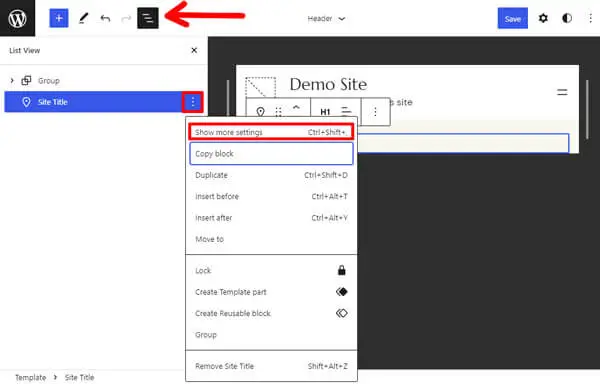This screenshot has width=600, height=384.
Task: Choose Remove Site Title
Action: pos(271,366)
